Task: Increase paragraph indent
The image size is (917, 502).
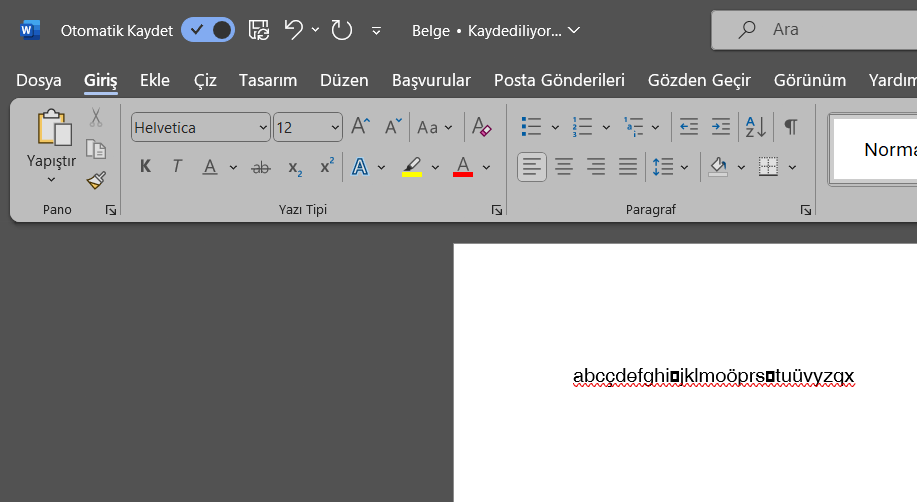Action: click(720, 126)
